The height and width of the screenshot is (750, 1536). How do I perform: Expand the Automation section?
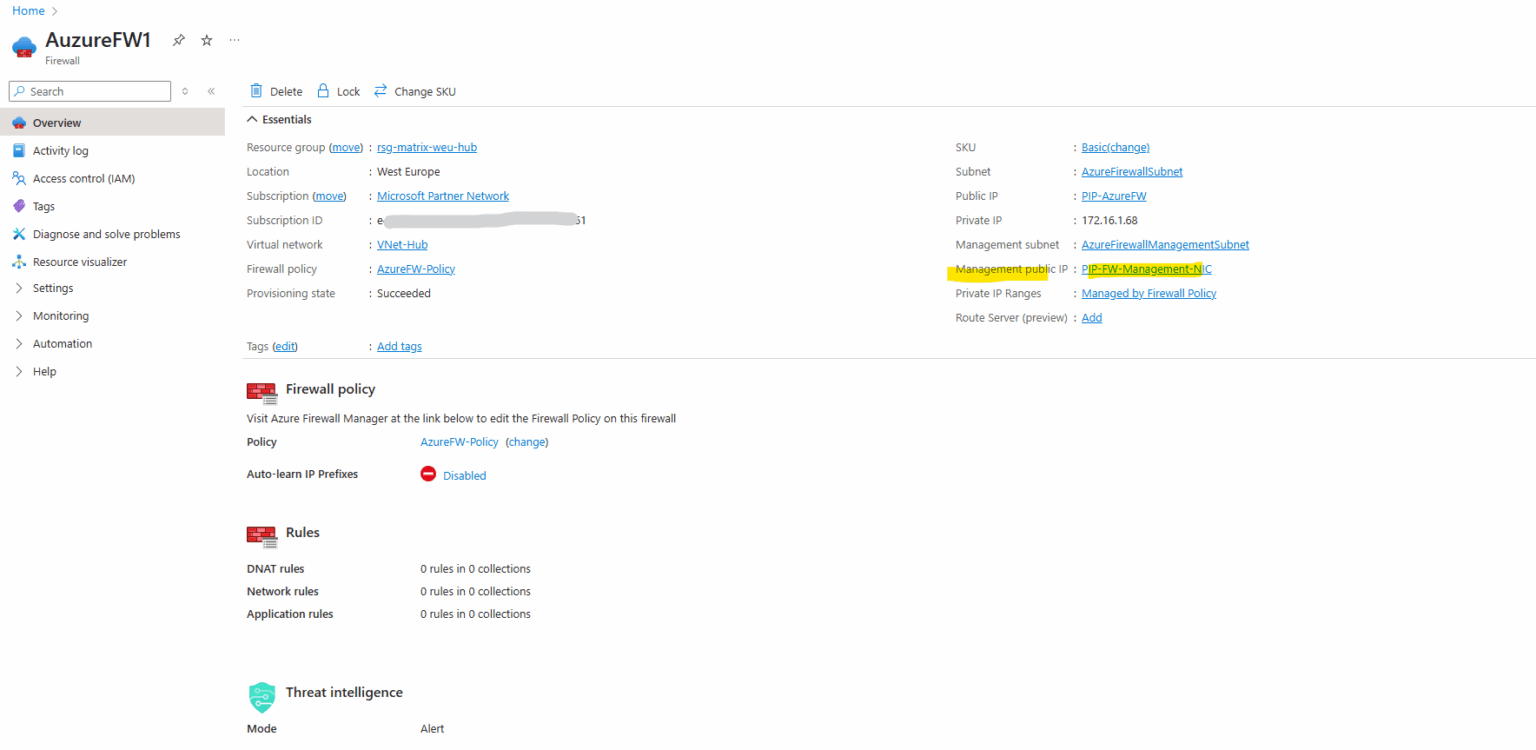tap(65, 343)
